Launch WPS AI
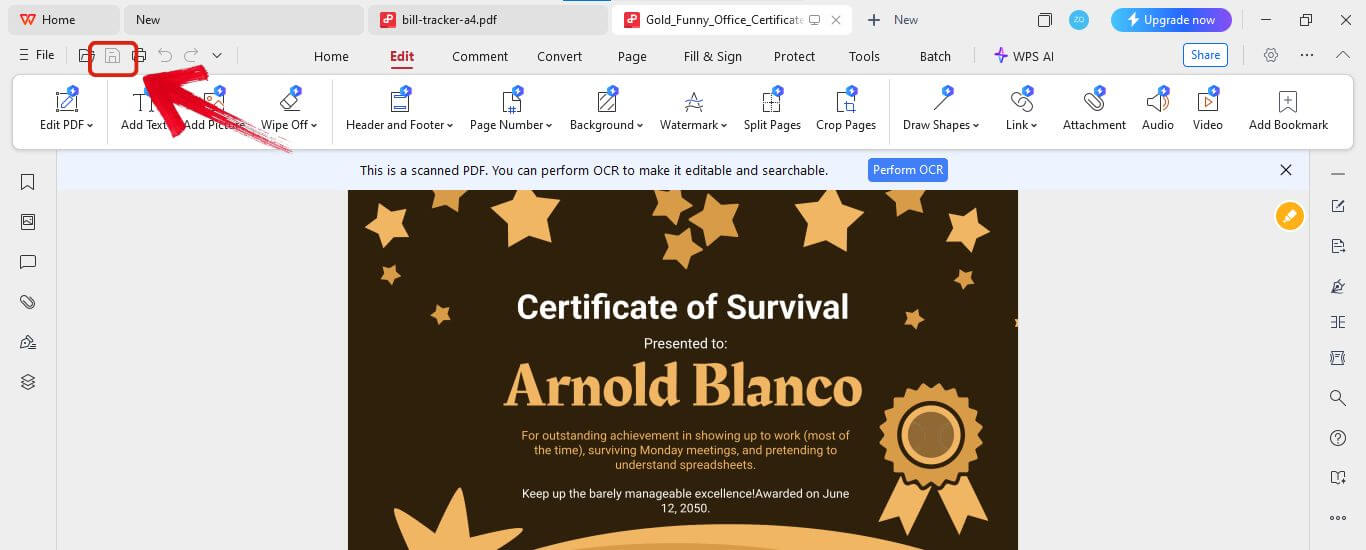 [x=1023, y=56]
